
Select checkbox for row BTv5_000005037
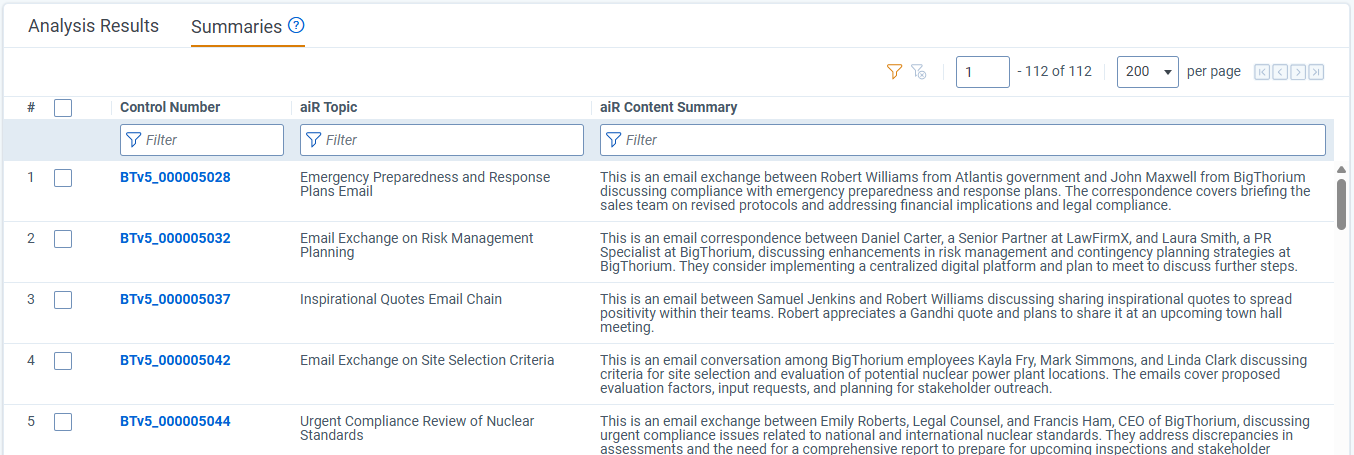(63, 300)
